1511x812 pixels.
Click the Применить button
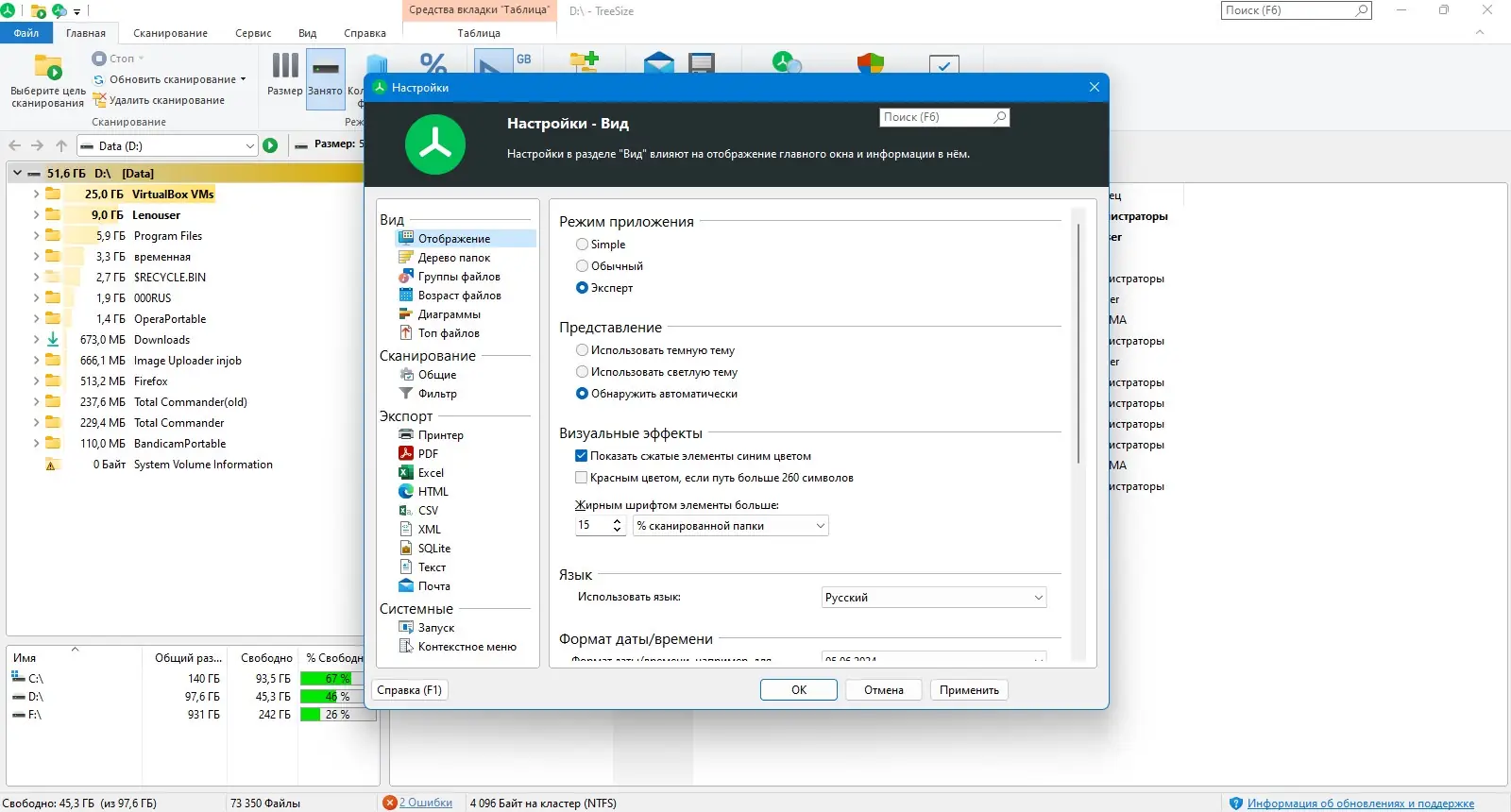969,689
